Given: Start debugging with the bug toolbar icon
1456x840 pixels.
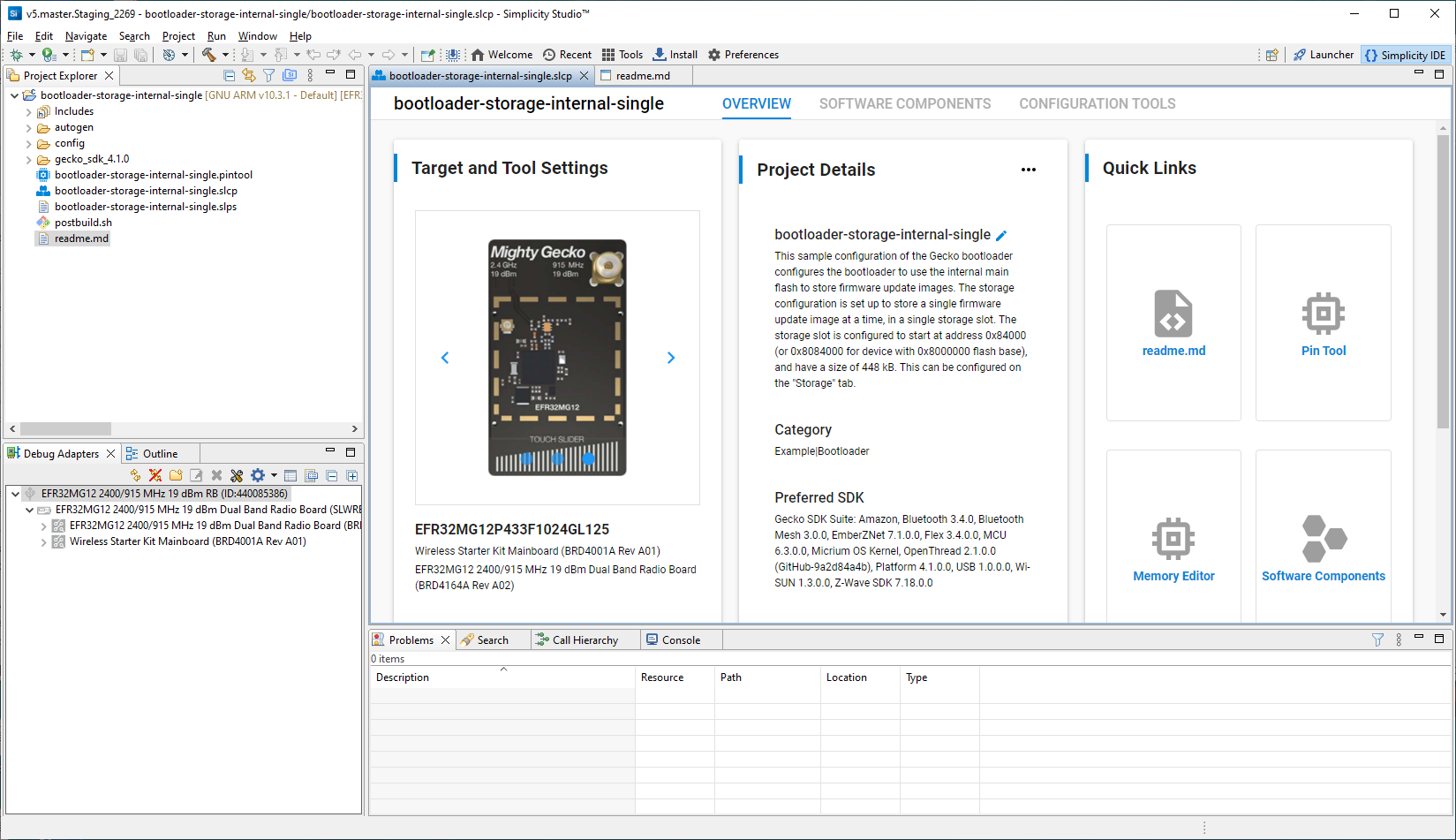Looking at the screenshot, I should [18, 55].
